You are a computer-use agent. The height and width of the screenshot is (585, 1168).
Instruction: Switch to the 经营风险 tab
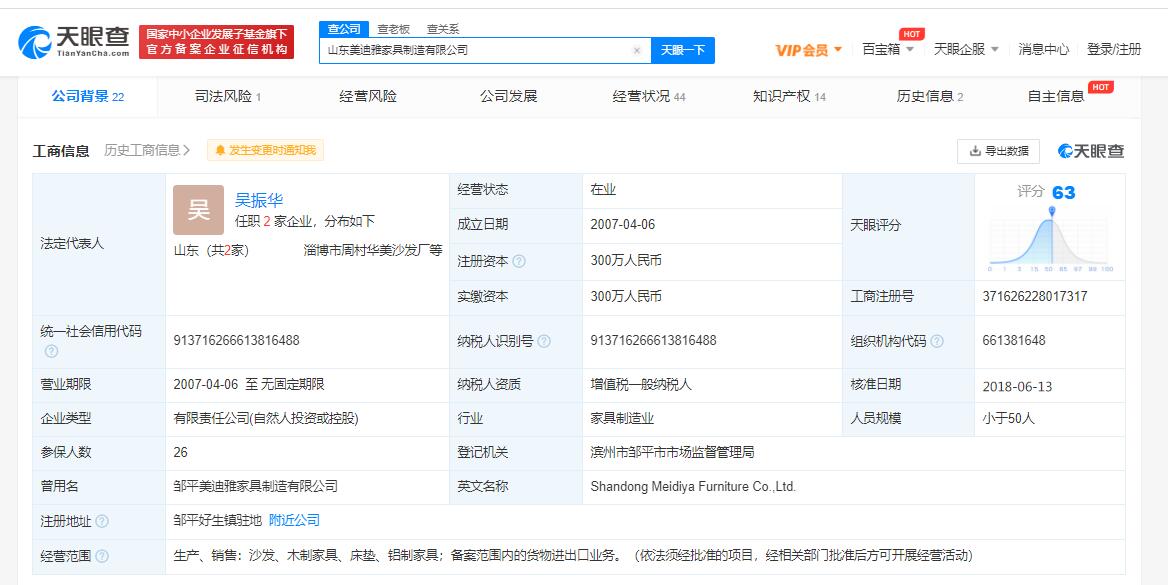[x=368, y=96]
